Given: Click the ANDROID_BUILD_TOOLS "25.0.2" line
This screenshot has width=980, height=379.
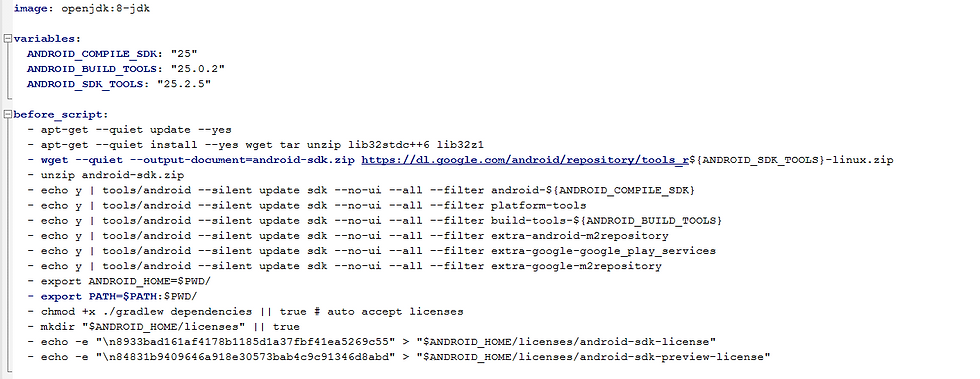Looking at the screenshot, I should (126, 69).
